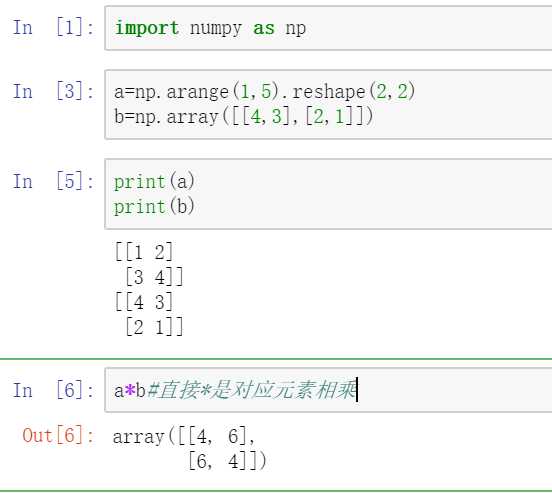
Task: Click printed output row '[2 1]]'
Action: point(154,327)
